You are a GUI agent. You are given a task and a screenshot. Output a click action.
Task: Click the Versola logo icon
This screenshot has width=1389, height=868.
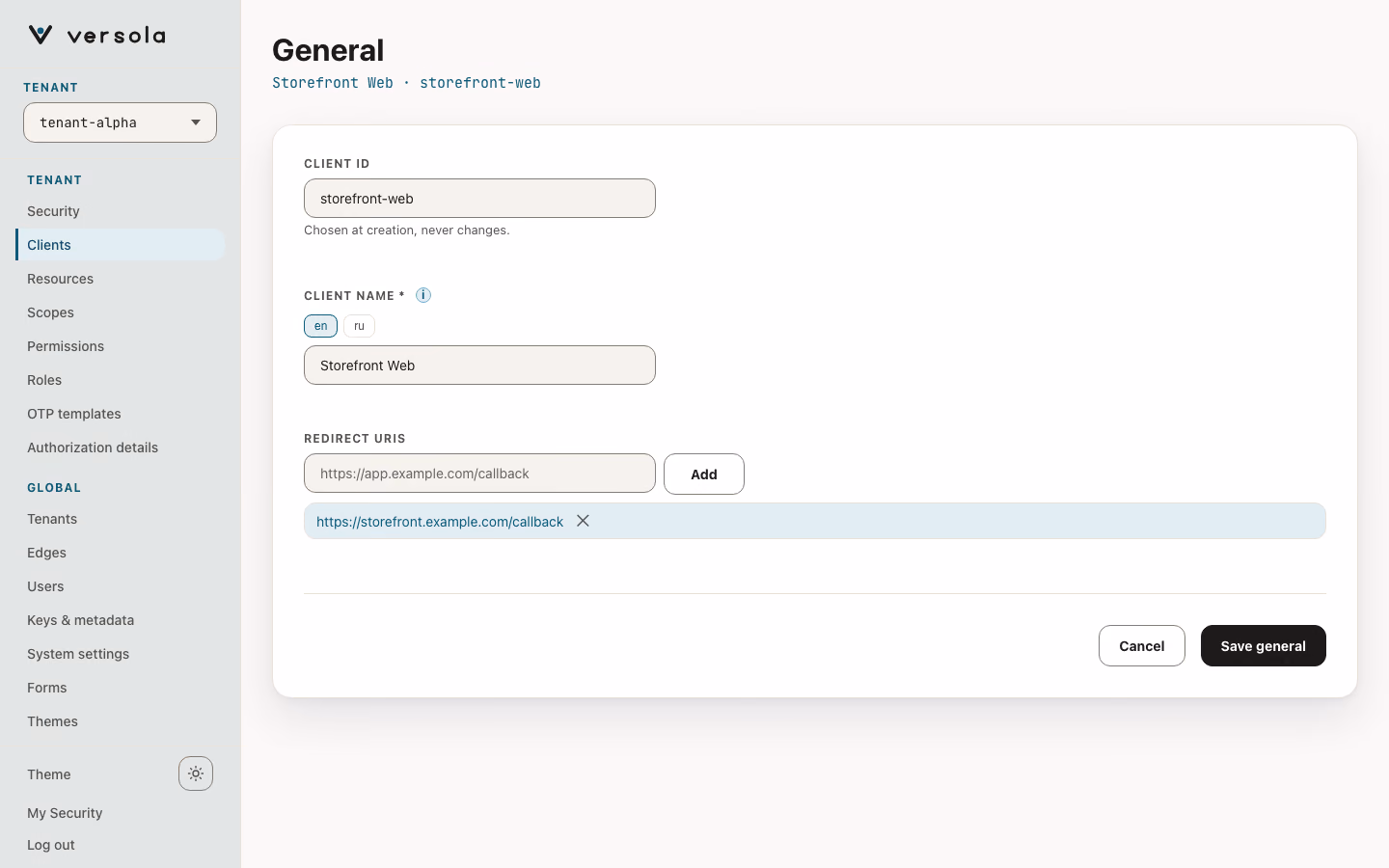click(x=41, y=36)
